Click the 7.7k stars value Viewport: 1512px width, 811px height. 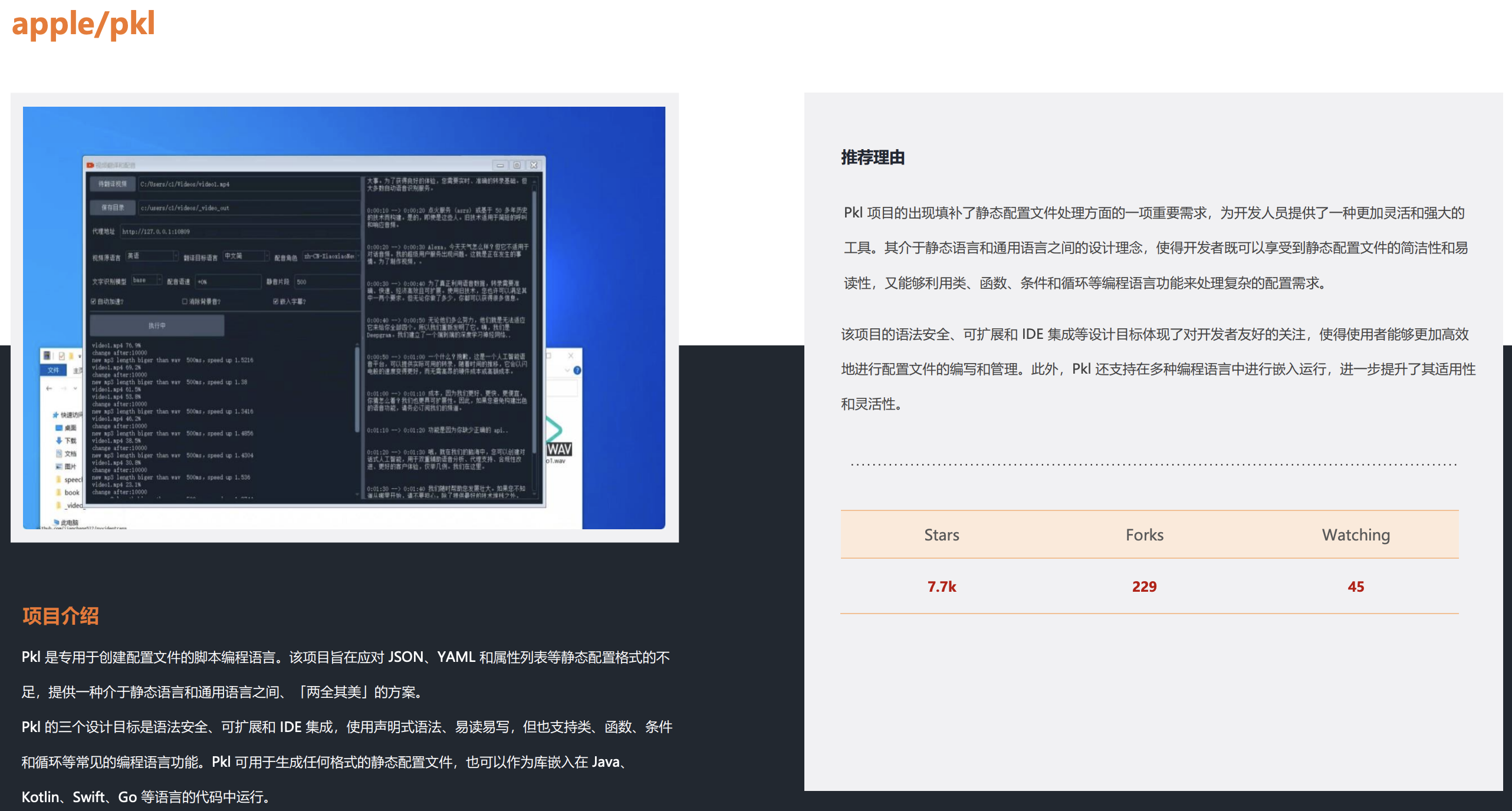point(942,586)
